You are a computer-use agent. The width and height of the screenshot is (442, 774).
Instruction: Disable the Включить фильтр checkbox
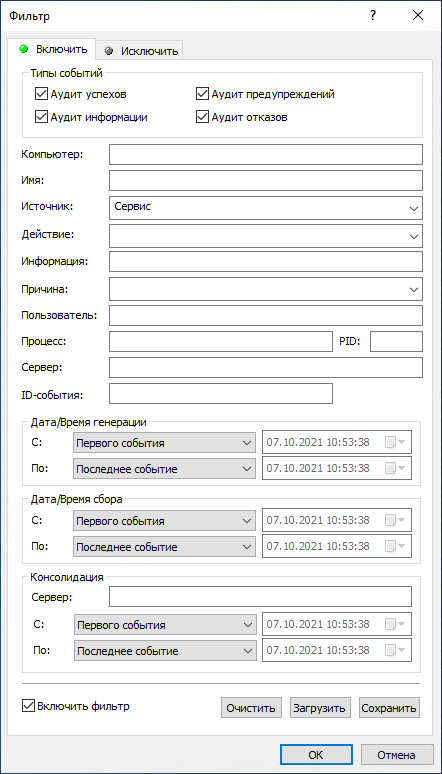[x=28, y=706]
